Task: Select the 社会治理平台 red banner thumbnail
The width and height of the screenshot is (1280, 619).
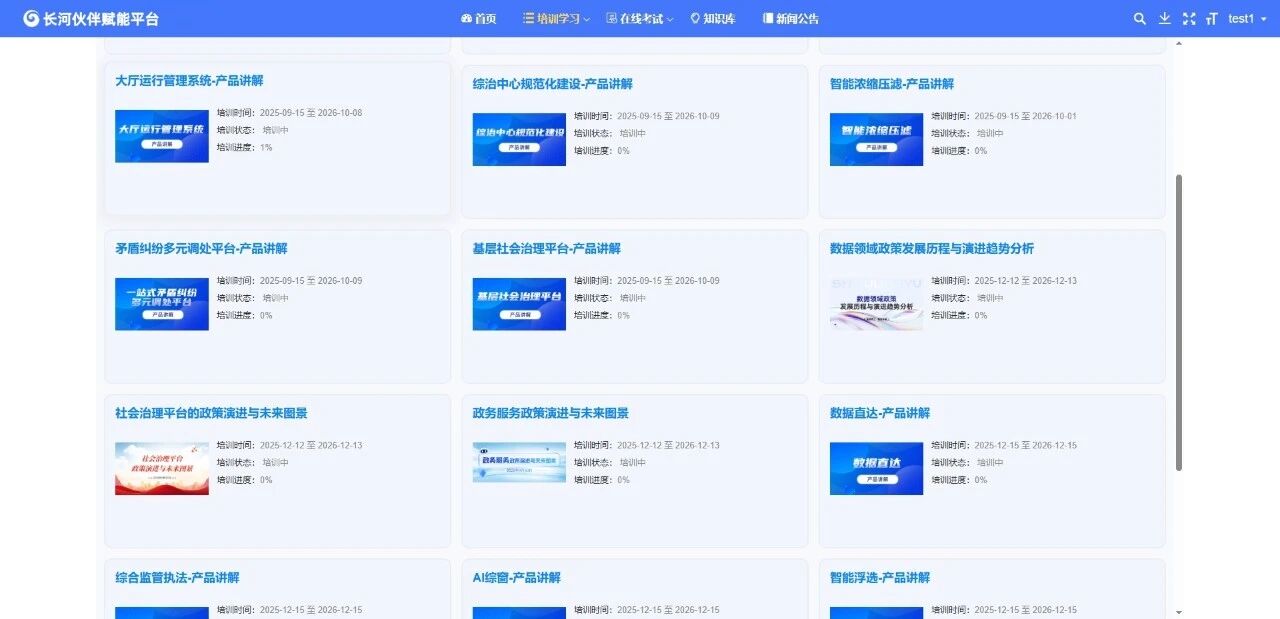Action: pos(162,468)
